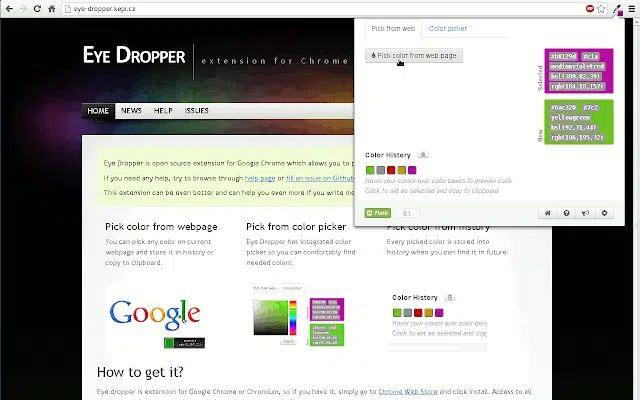
Task: Go to the ISSUES page in navigation
Action: [x=196, y=111]
